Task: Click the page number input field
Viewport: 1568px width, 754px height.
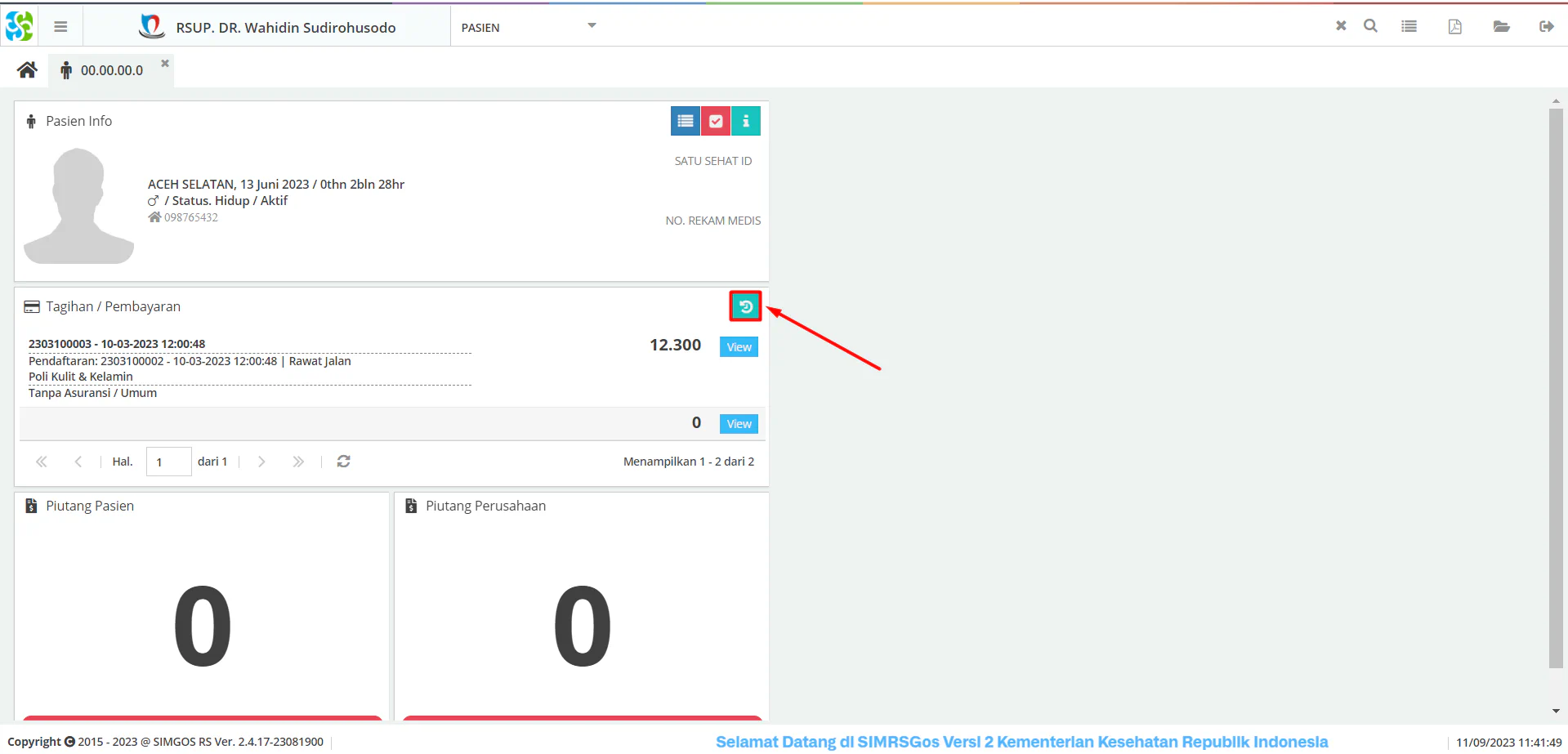Action: tap(169, 462)
